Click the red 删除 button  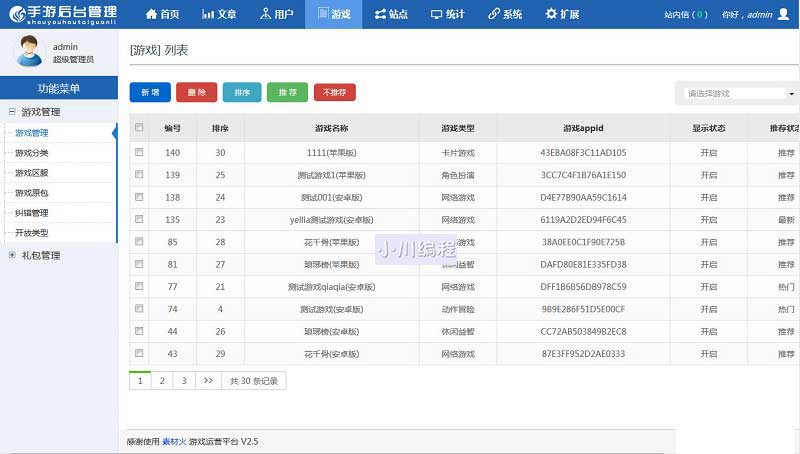tap(196, 92)
